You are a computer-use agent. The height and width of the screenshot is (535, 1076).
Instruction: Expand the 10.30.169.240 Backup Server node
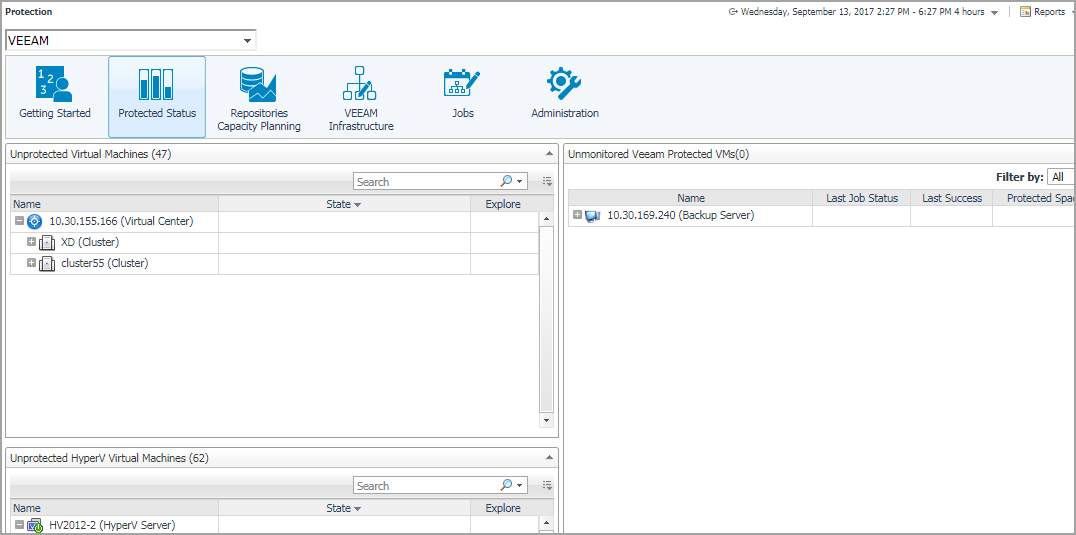click(577, 215)
